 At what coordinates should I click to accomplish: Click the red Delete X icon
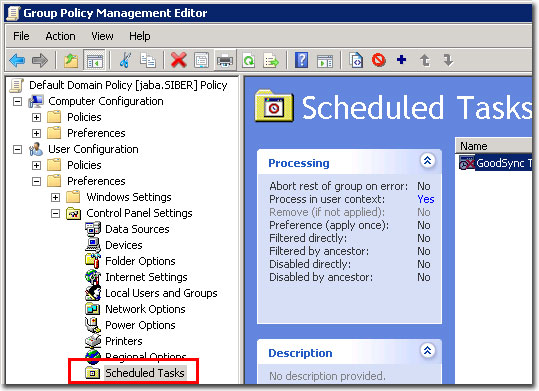point(179,61)
